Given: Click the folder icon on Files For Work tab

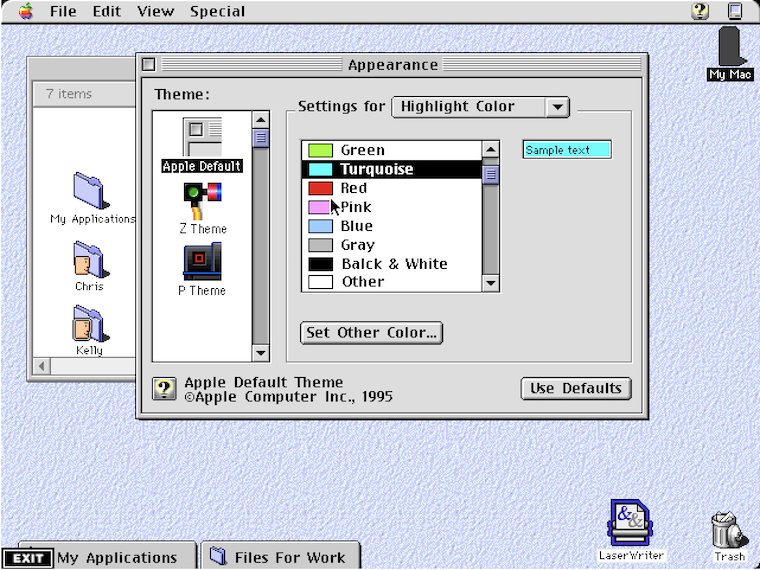Looking at the screenshot, I should click(x=219, y=556).
